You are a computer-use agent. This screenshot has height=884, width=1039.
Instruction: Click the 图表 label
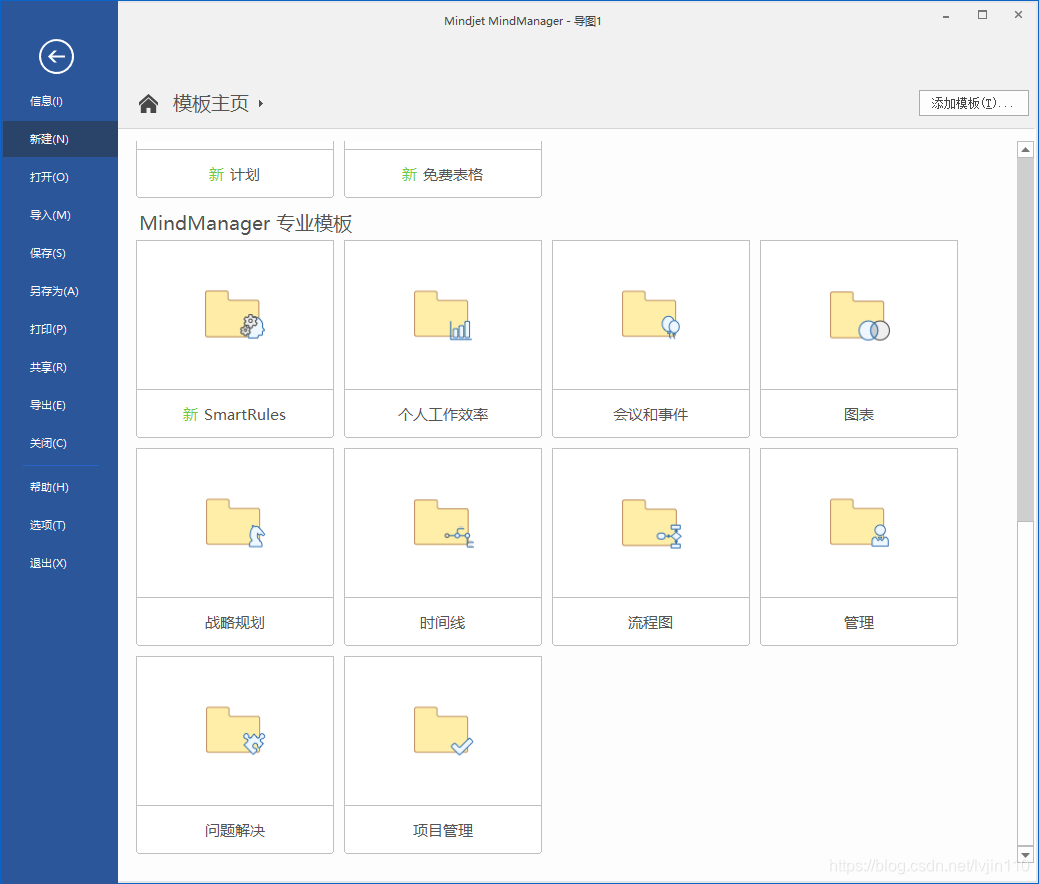[x=859, y=415]
